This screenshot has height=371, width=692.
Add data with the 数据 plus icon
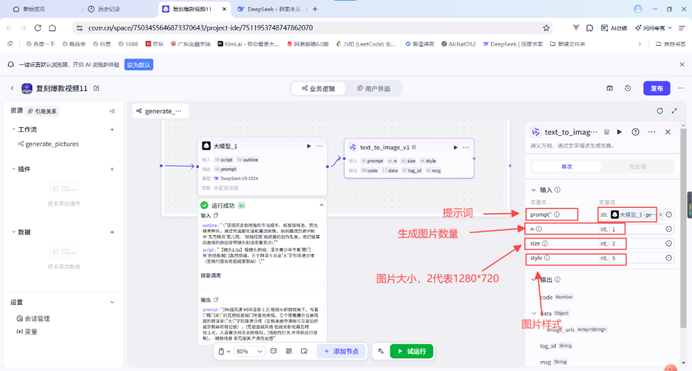tap(112, 232)
